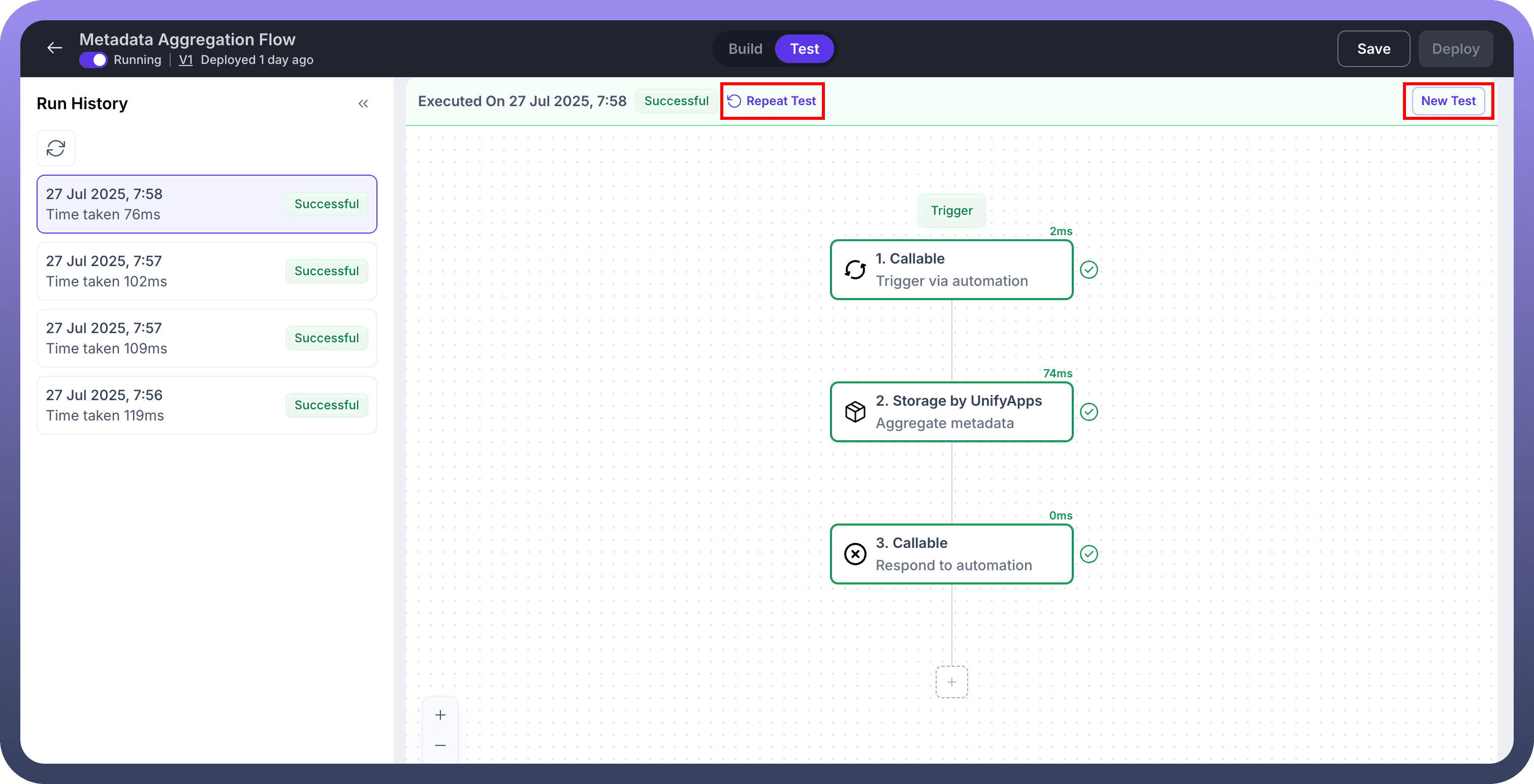Click success checkmark beside first Callable step
This screenshot has width=1534, height=784.
(x=1089, y=270)
